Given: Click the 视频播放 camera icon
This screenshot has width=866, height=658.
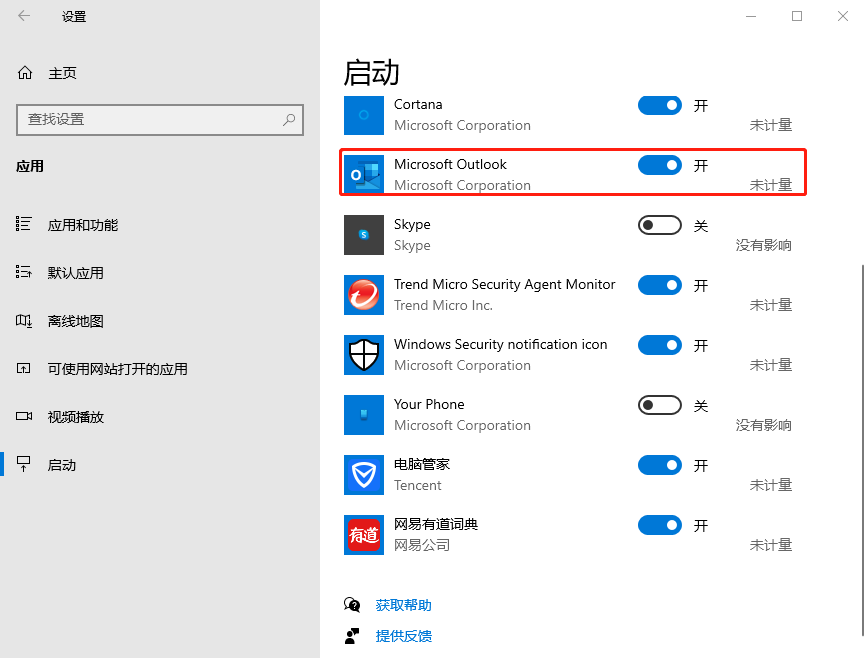Looking at the screenshot, I should click(24, 416).
